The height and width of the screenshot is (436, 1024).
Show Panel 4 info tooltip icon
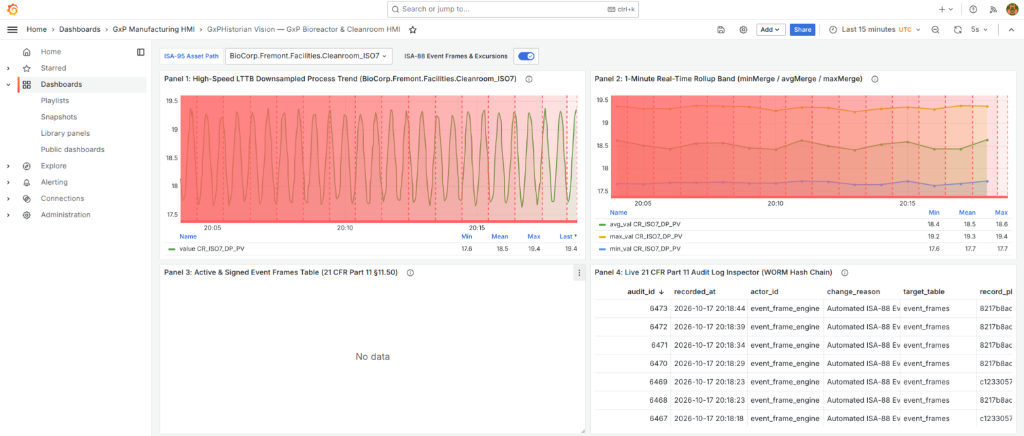click(x=845, y=273)
